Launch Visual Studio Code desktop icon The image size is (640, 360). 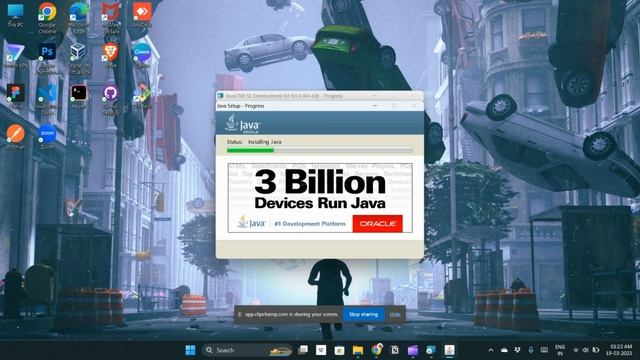tap(47, 99)
